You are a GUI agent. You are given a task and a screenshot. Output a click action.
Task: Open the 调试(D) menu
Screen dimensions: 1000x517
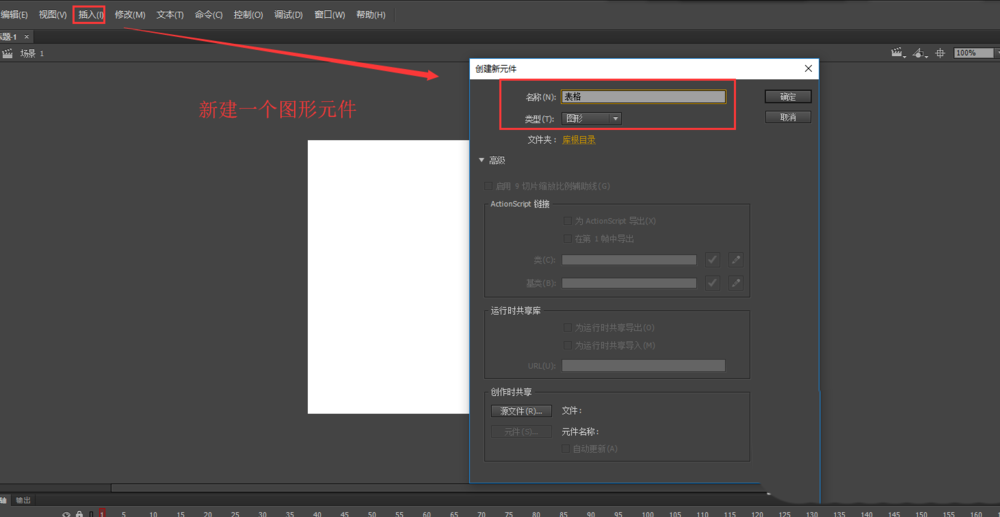pos(288,15)
